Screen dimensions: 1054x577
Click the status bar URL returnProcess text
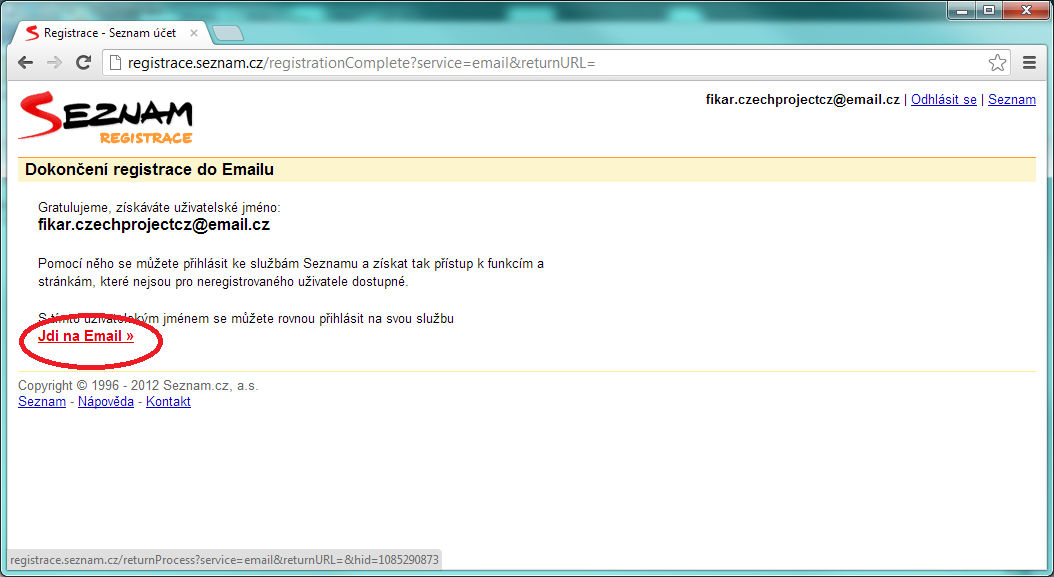pos(224,560)
